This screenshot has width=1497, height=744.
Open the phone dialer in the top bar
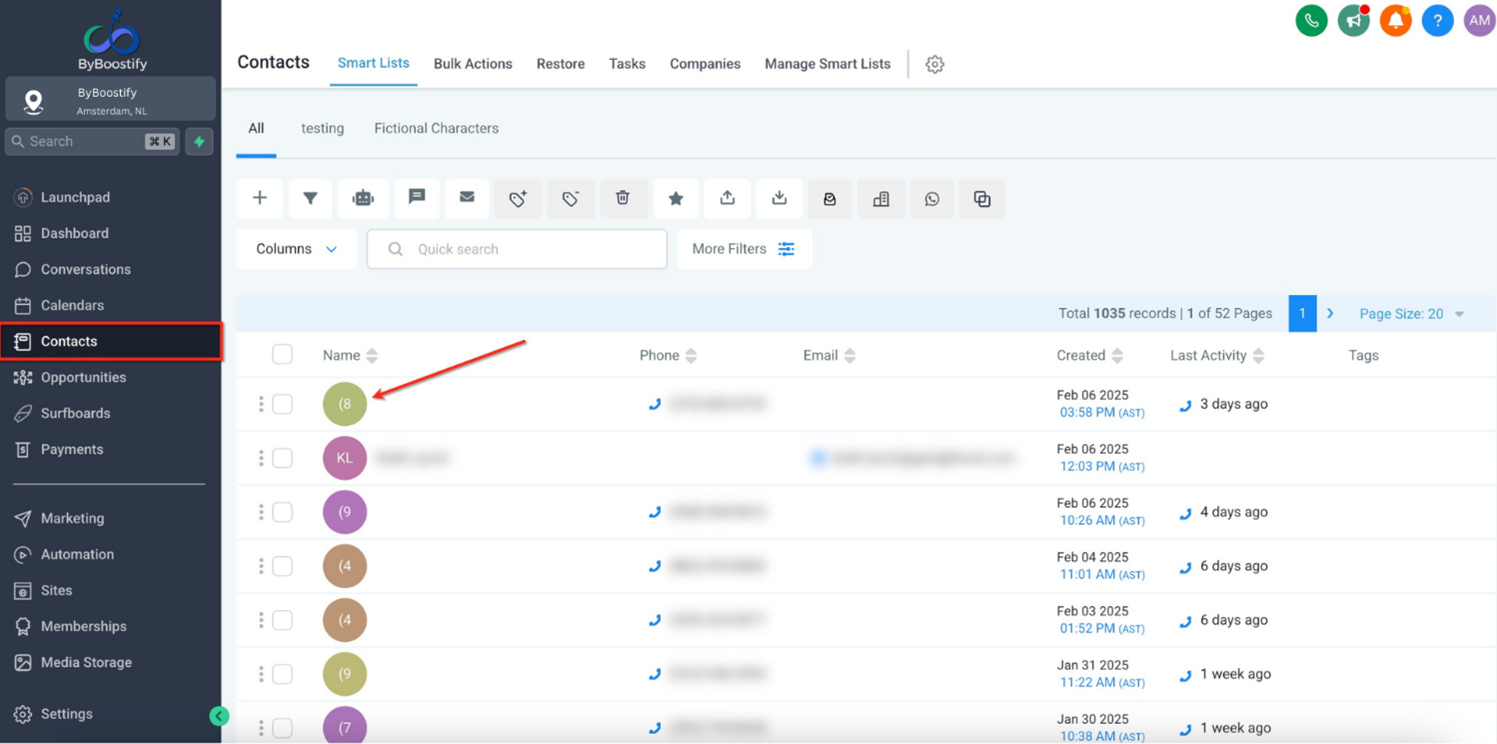pos(1311,20)
